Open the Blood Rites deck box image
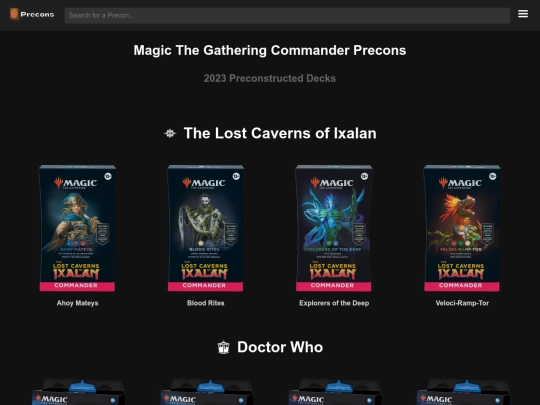This screenshot has height=405, width=540. coord(206,228)
